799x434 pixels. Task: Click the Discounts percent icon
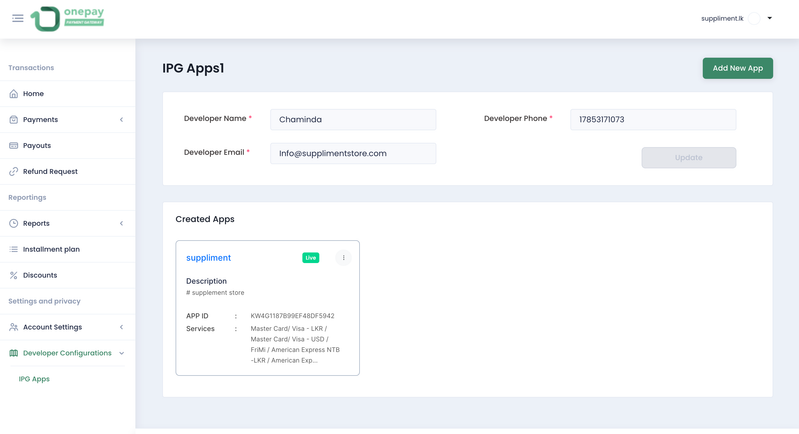[x=14, y=276]
